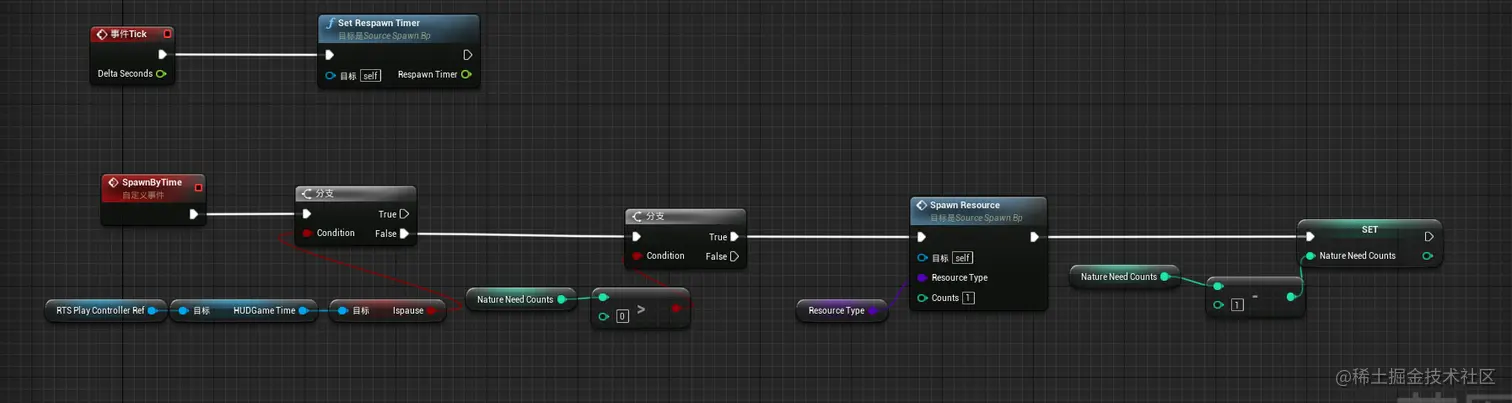Viewport: 1512px width, 403px height.
Task: Click the red delegate pin on SpawnByTime
Action: click(x=198, y=187)
